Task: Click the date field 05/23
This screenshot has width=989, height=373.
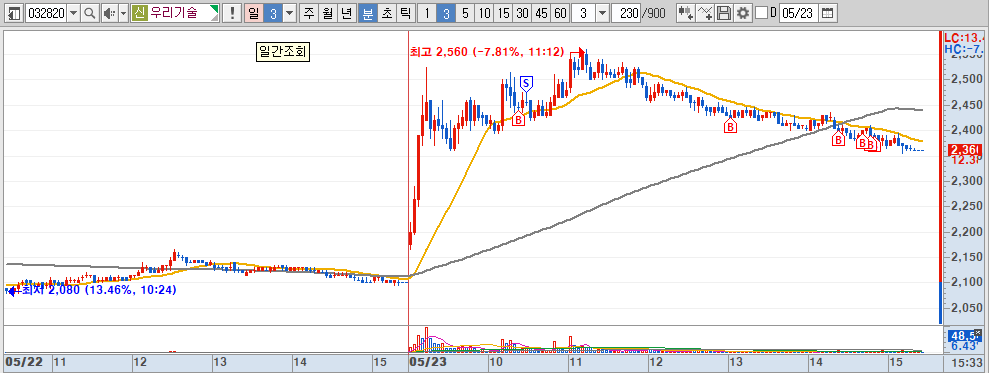Action: point(799,13)
